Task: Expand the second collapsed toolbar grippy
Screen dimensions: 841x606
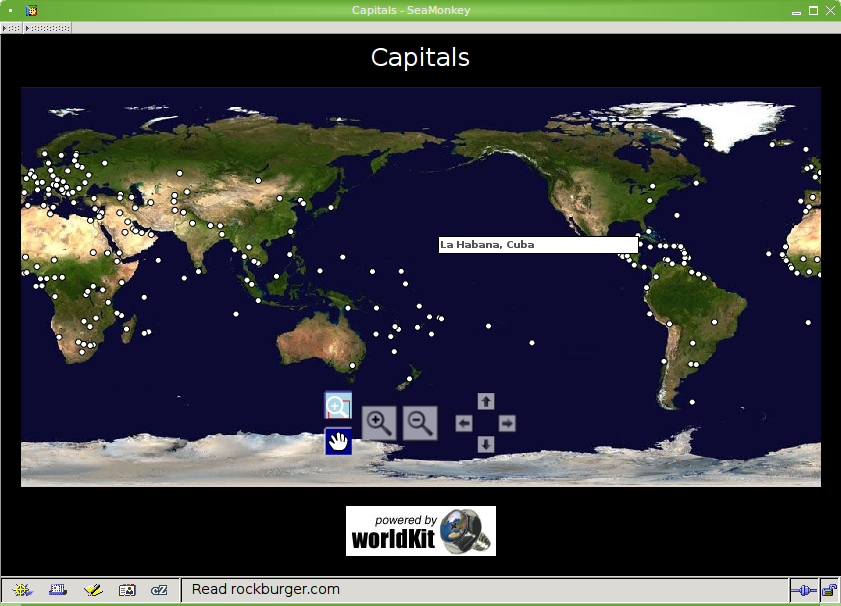Action: point(47,28)
